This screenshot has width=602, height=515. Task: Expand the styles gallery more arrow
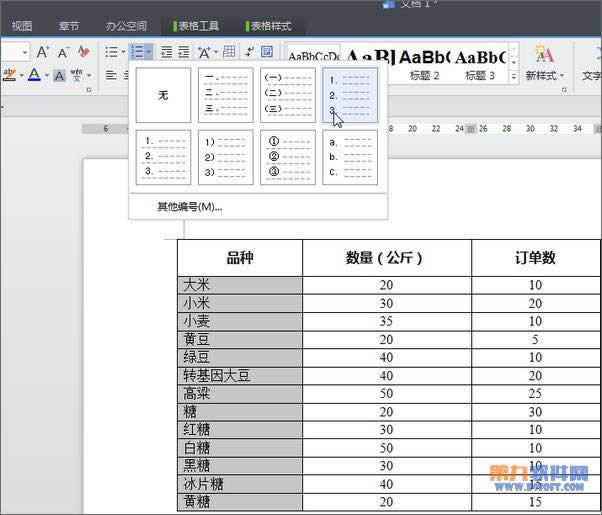[x=514, y=76]
